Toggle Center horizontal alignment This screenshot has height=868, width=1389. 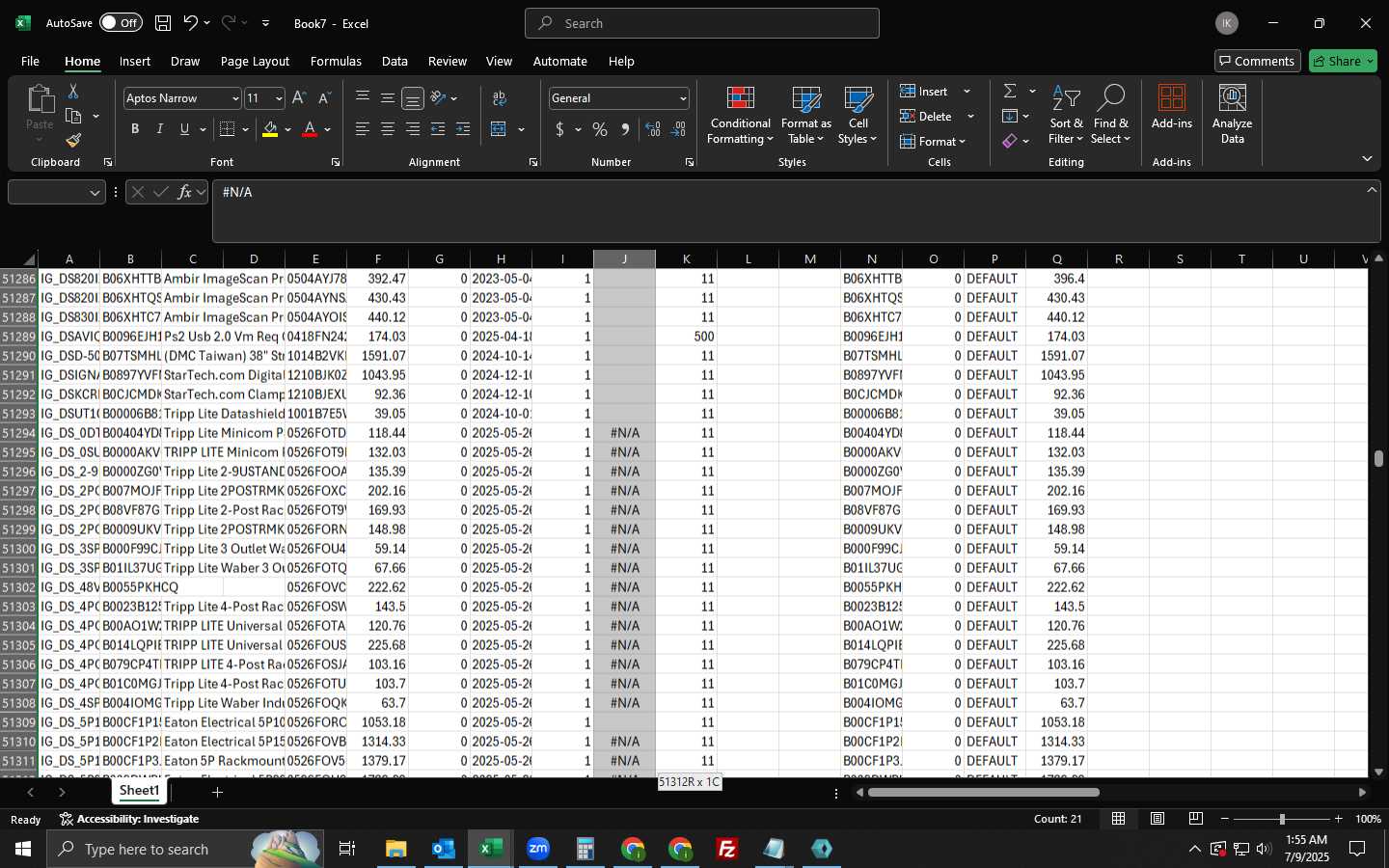(x=388, y=129)
